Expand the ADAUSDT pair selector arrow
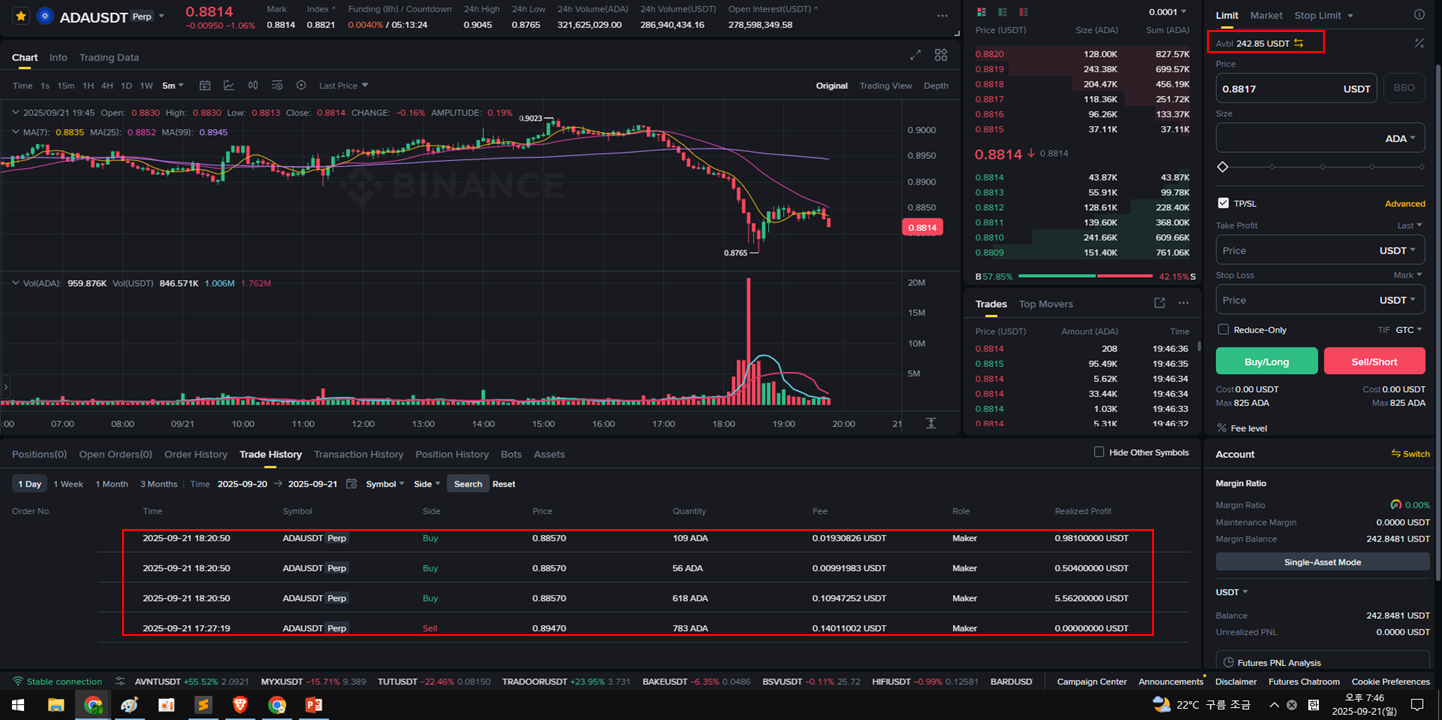The image size is (1442, 720). pyautogui.click(x=161, y=16)
